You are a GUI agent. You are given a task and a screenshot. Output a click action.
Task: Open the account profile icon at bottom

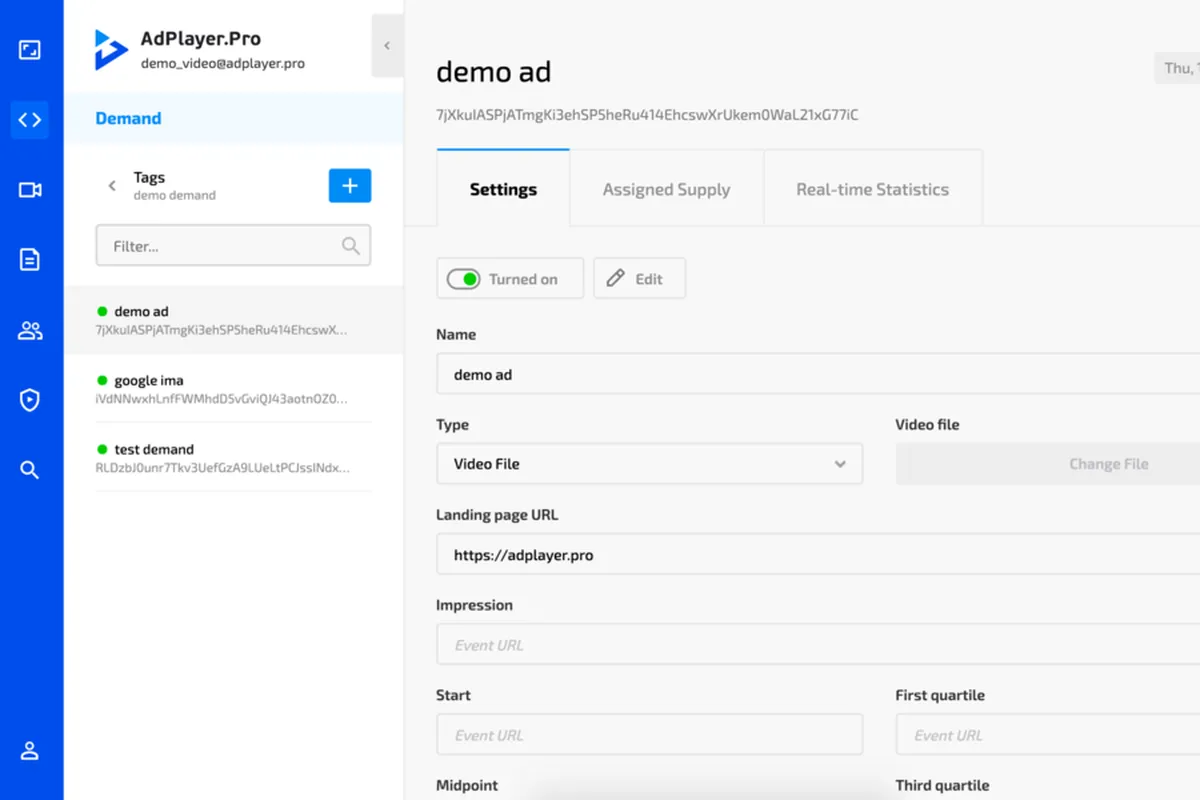pyautogui.click(x=30, y=751)
